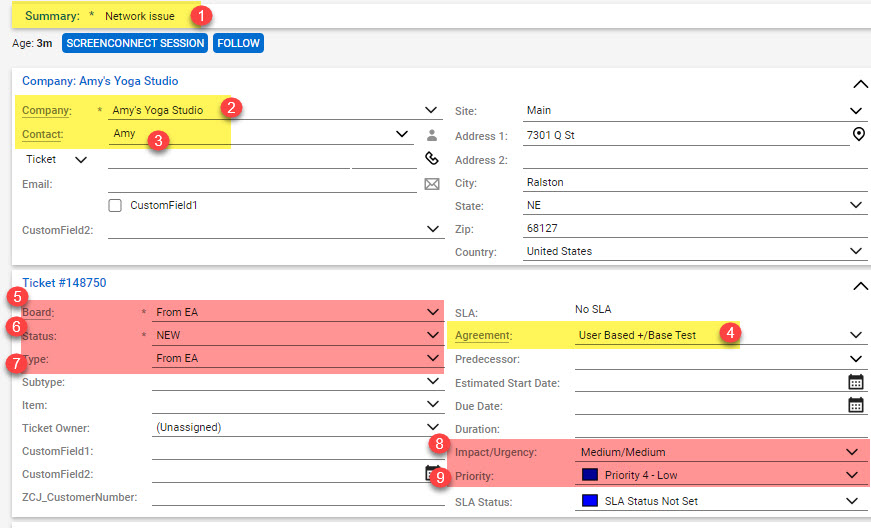
Task: Click the phone call icon
Action: coord(432,158)
